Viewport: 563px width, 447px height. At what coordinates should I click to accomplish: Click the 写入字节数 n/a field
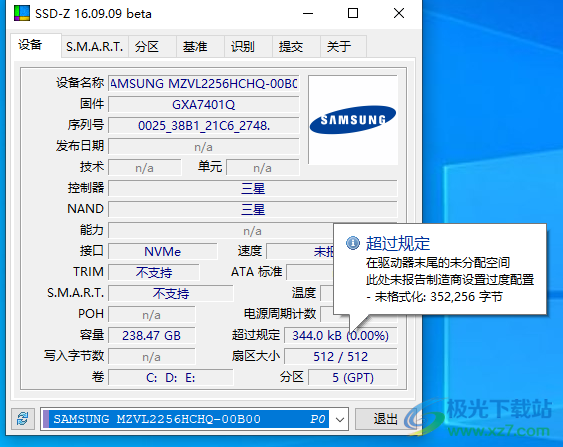point(152,357)
